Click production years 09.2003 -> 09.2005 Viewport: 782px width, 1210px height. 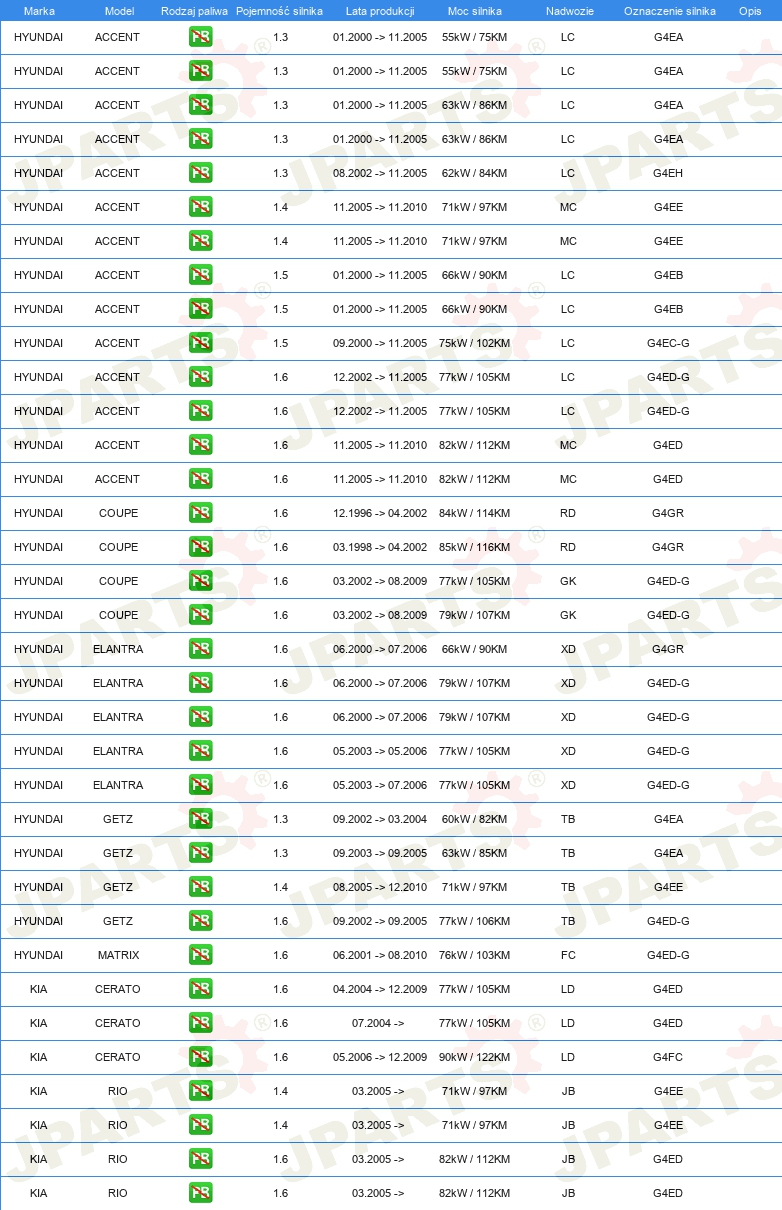point(380,853)
